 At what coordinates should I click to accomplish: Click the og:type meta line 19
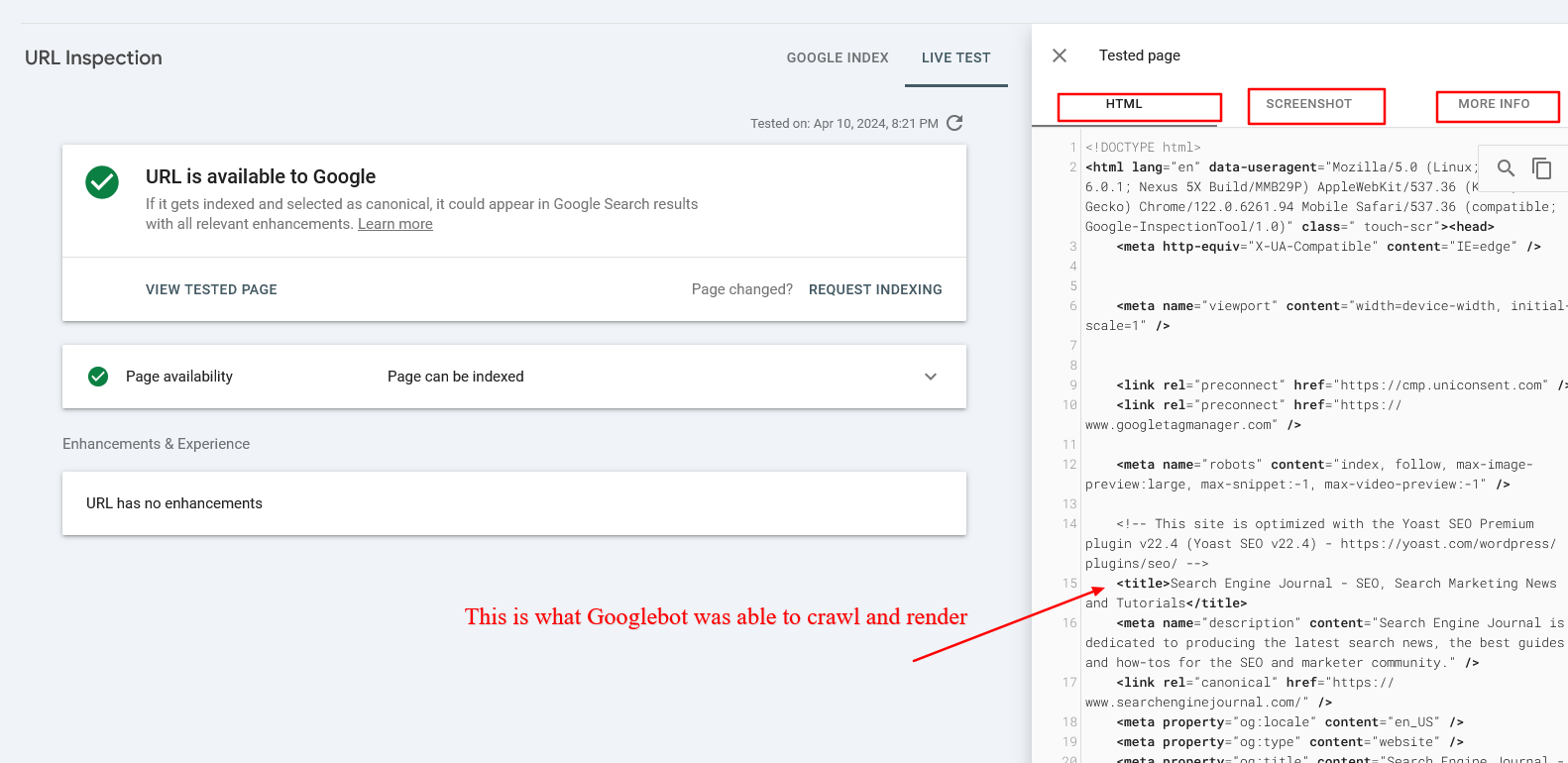1289,742
